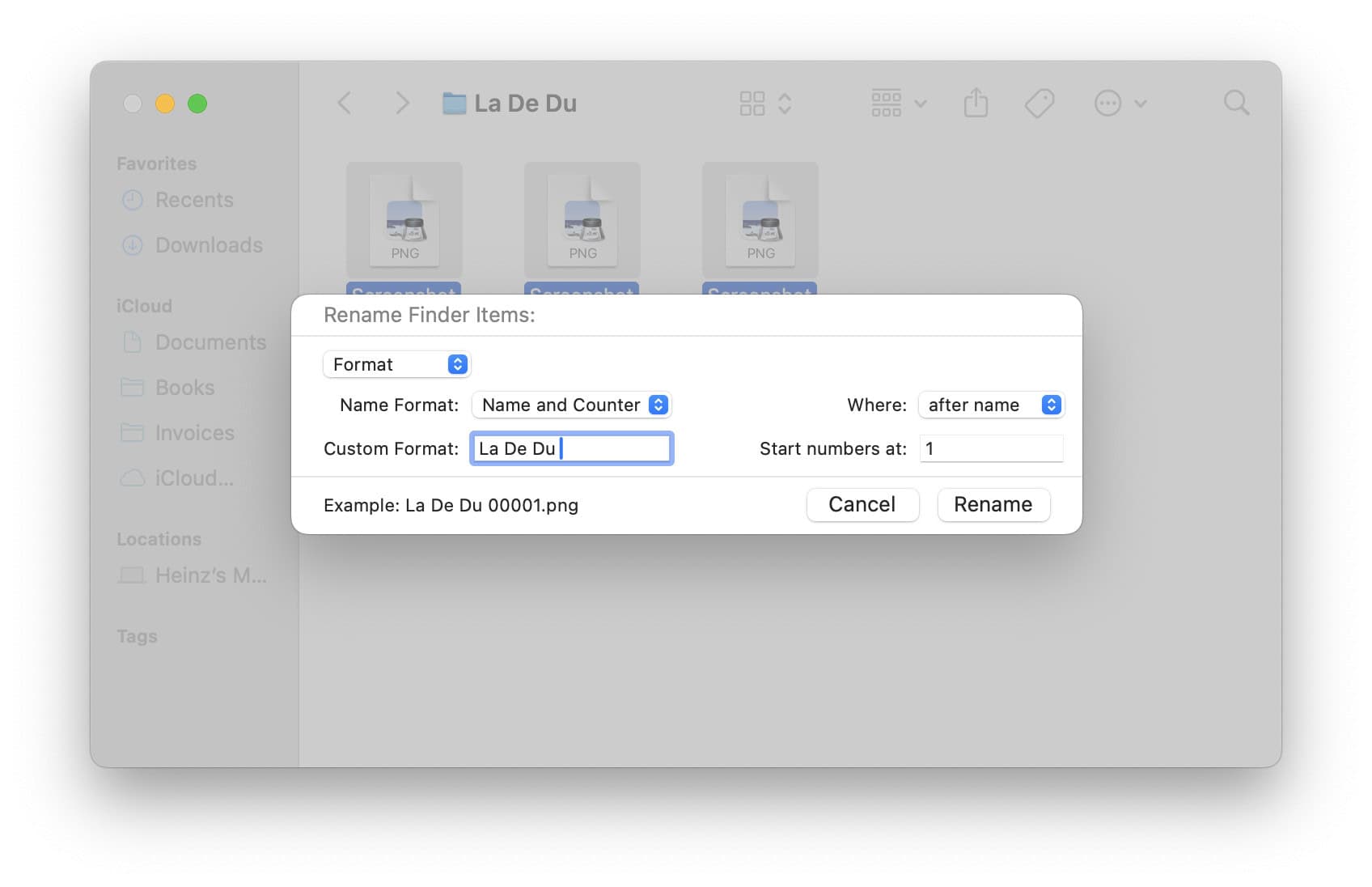Select the Start numbers at field
This screenshot has width=1372, height=887.
[x=991, y=448]
